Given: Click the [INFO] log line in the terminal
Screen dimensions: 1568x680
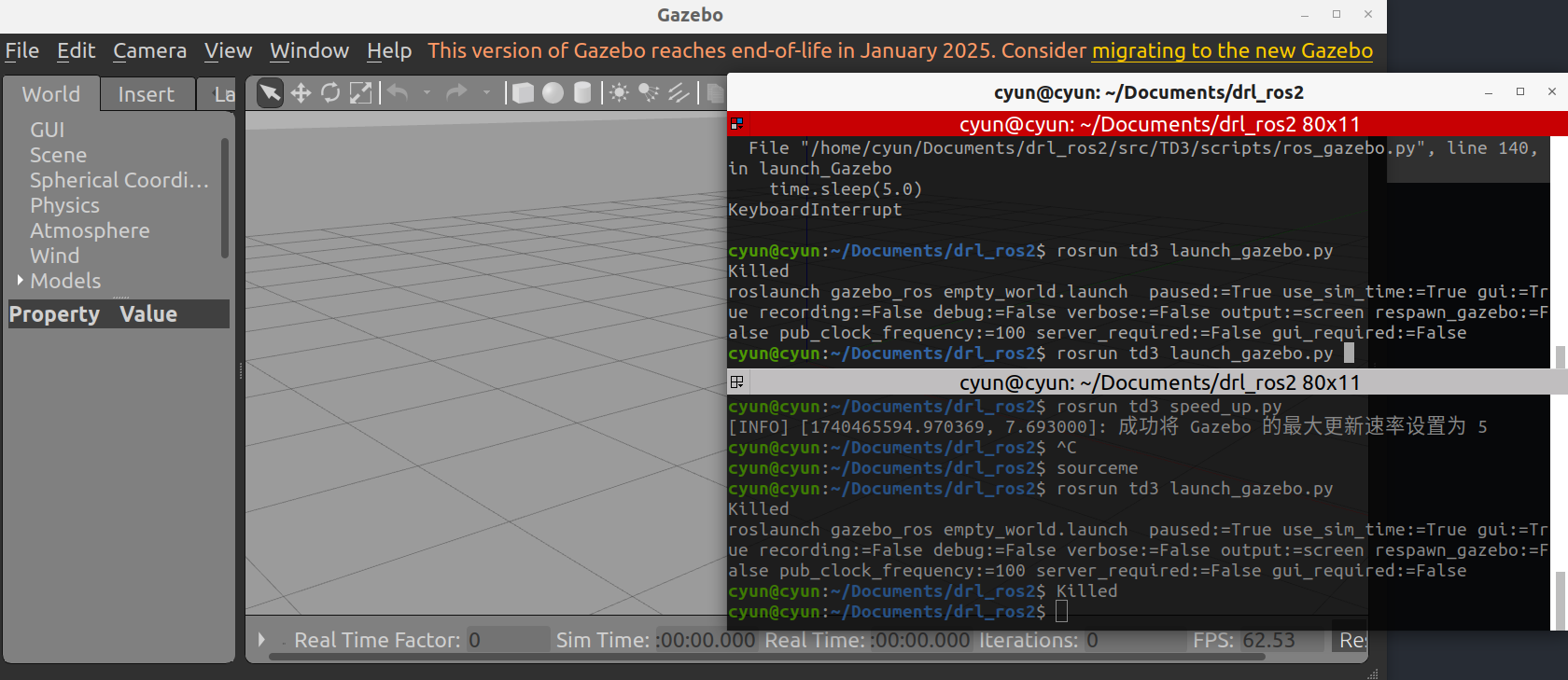Looking at the screenshot, I should click(1108, 427).
